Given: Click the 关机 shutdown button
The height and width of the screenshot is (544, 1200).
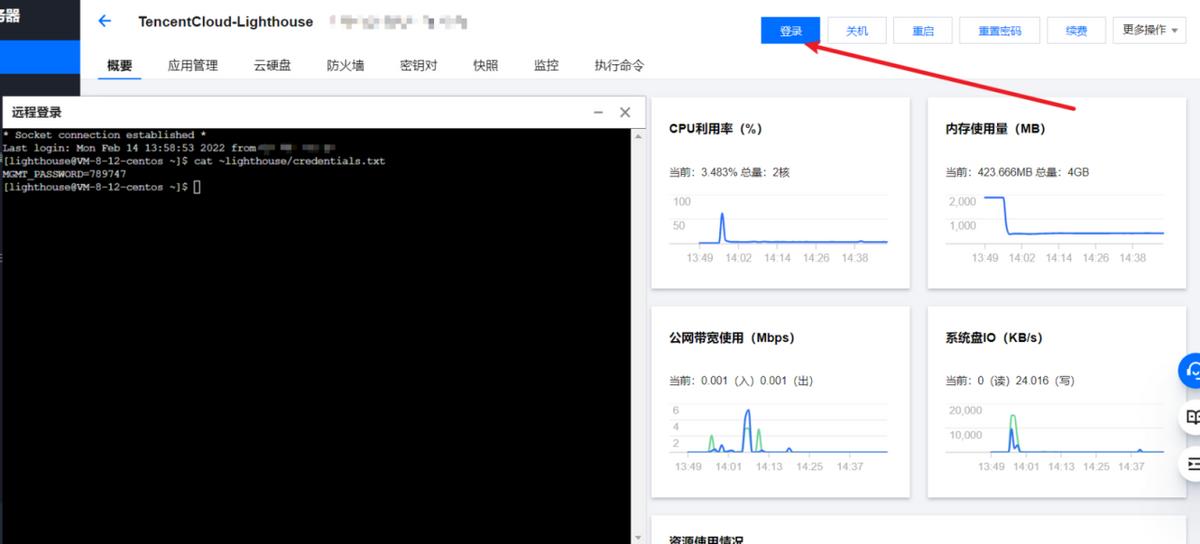Looking at the screenshot, I should pos(857,31).
